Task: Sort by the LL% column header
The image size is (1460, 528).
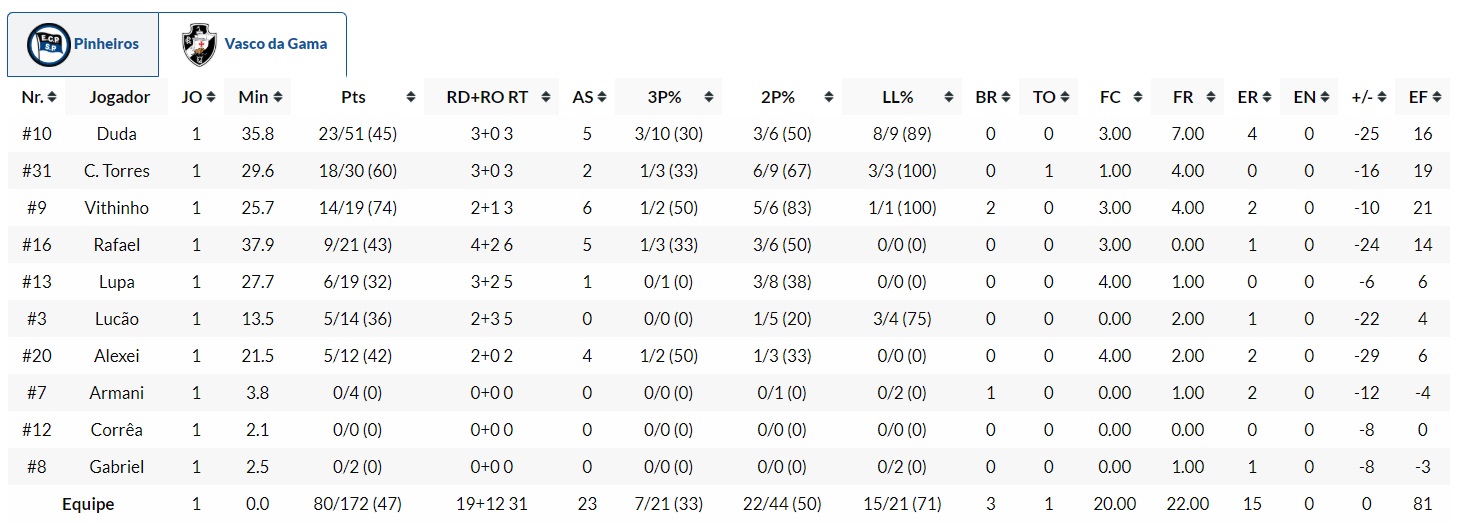Action: [x=899, y=97]
